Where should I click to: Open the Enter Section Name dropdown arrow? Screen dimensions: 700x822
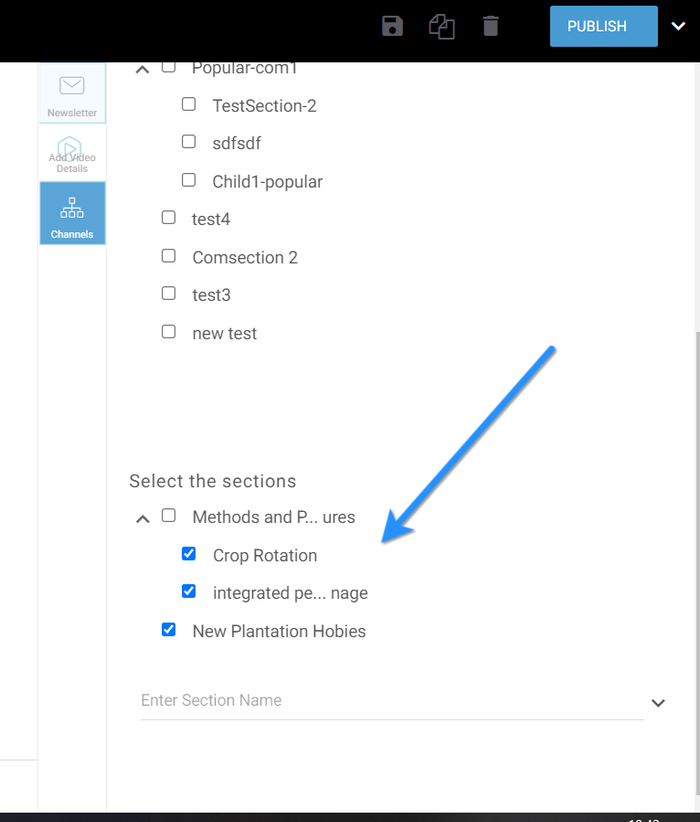pos(657,703)
